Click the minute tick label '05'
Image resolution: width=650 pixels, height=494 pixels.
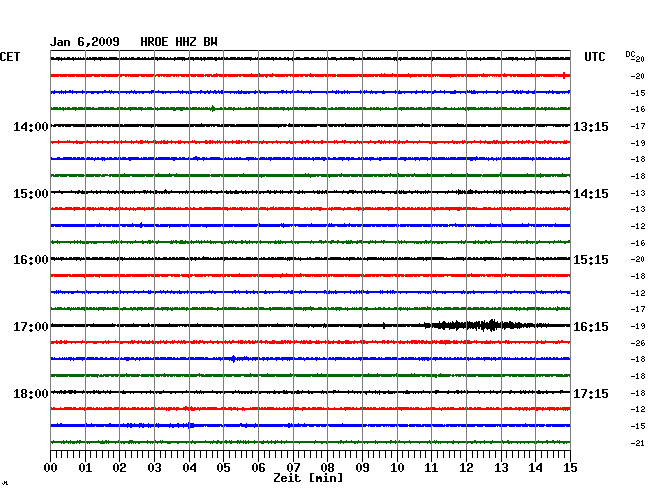tap(223, 467)
